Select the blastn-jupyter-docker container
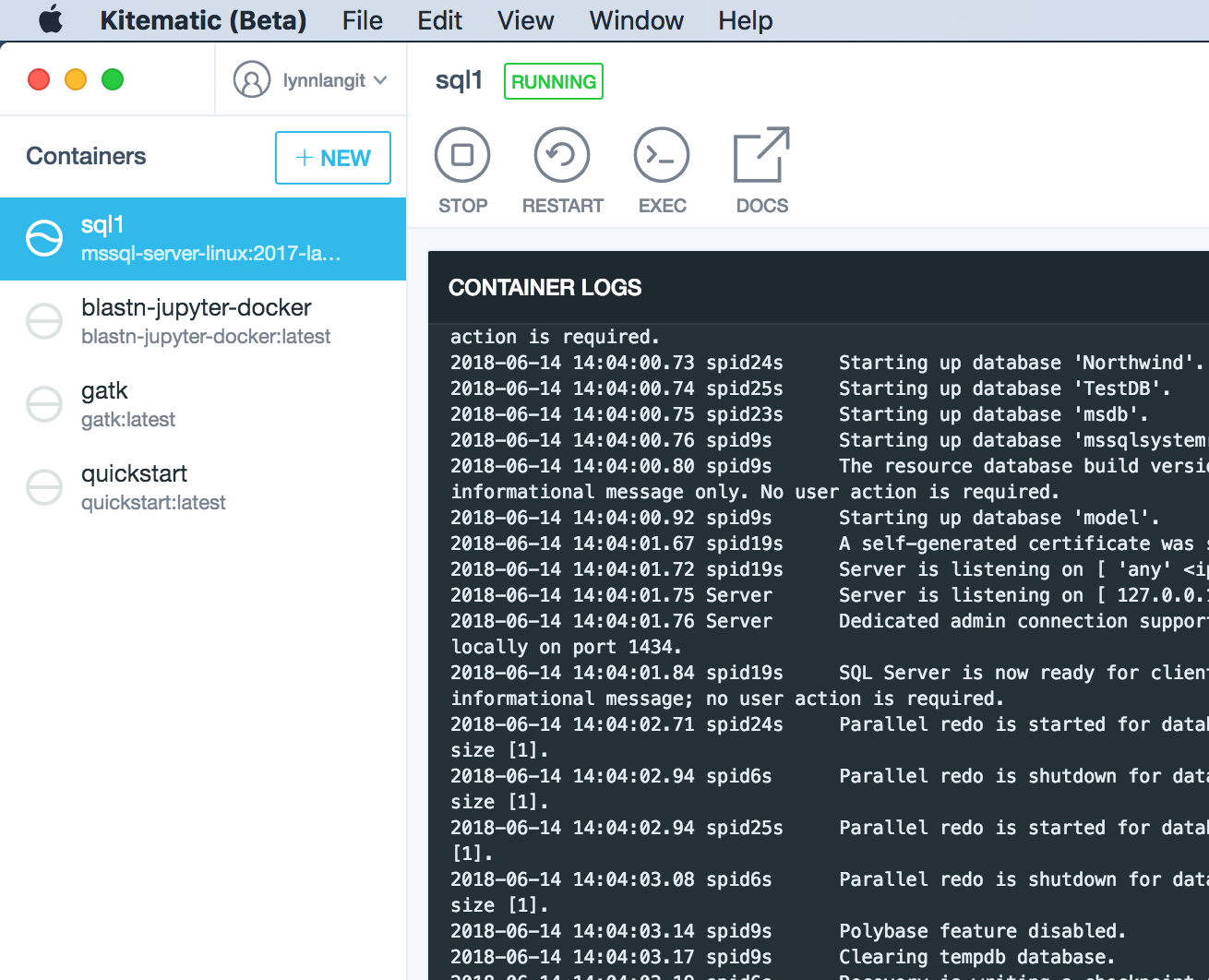 (x=203, y=322)
